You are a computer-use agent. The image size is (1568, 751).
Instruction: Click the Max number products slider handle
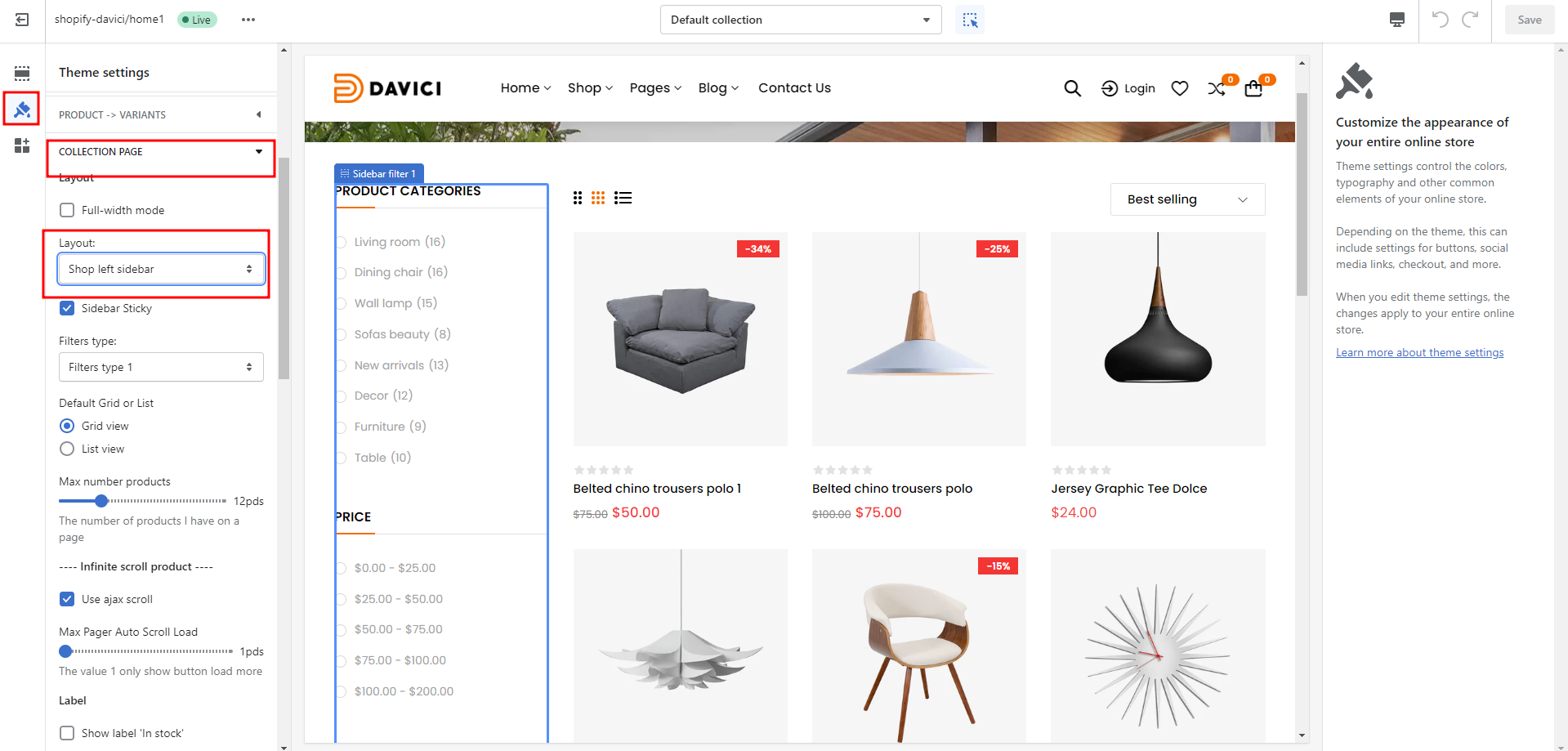[101, 501]
